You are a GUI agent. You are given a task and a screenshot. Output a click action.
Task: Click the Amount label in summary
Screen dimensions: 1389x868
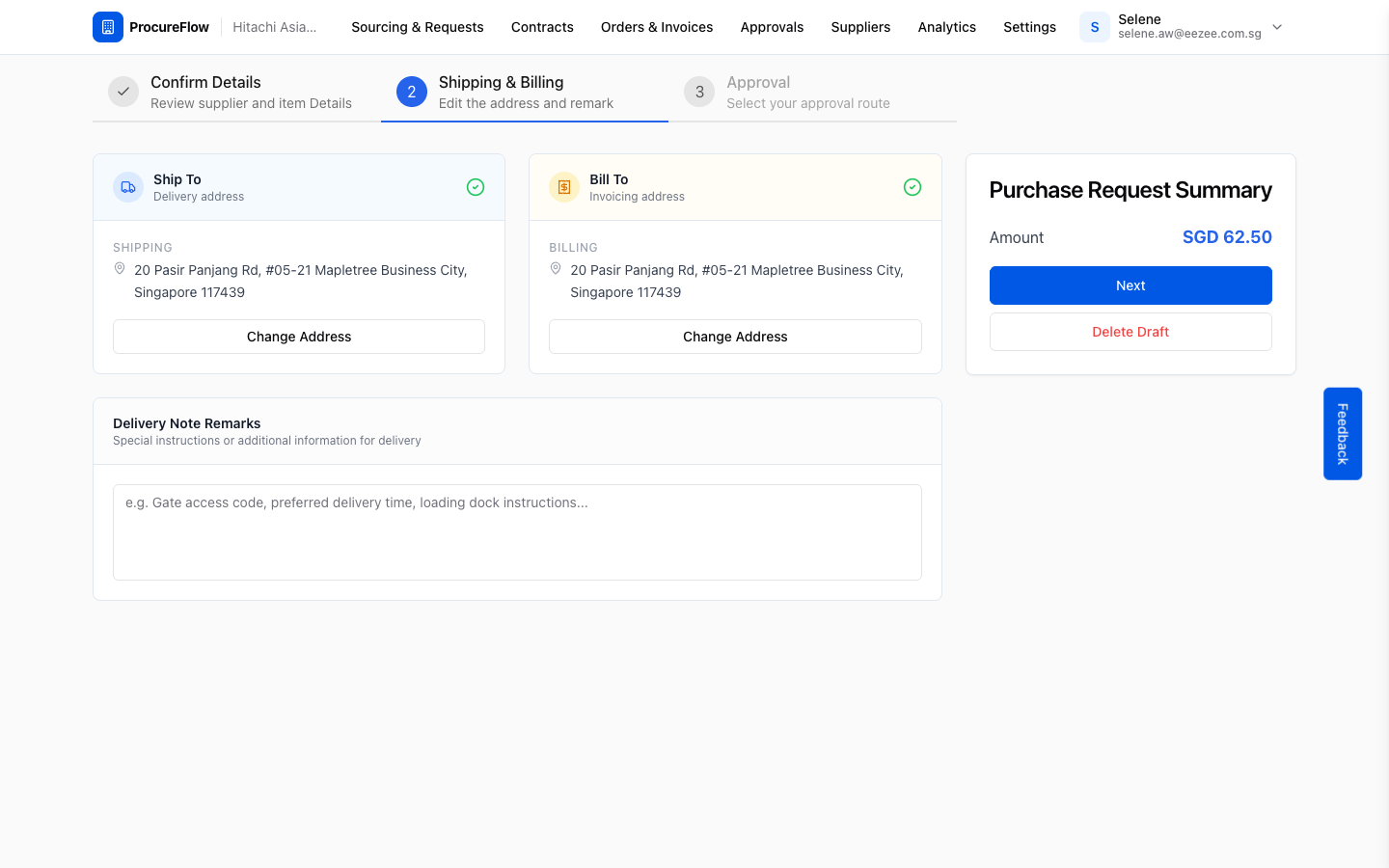click(x=1017, y=237)
